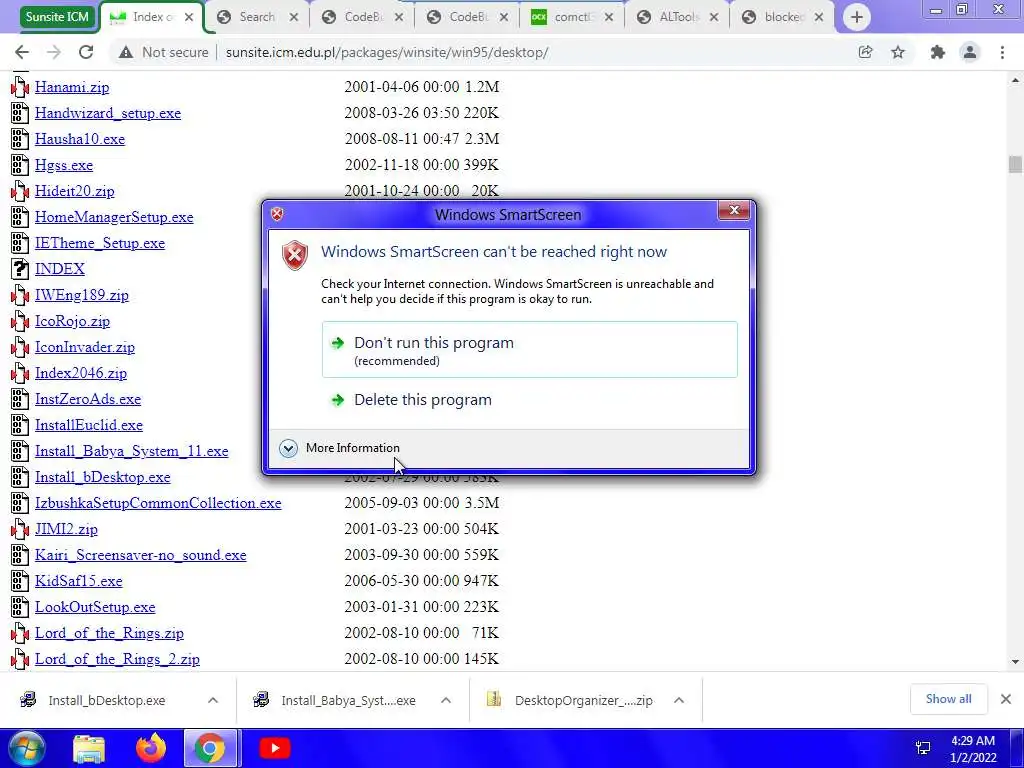
Task: Open the Install_bDesktop.exe downloaded file
Action: click(x=106, y=700)
